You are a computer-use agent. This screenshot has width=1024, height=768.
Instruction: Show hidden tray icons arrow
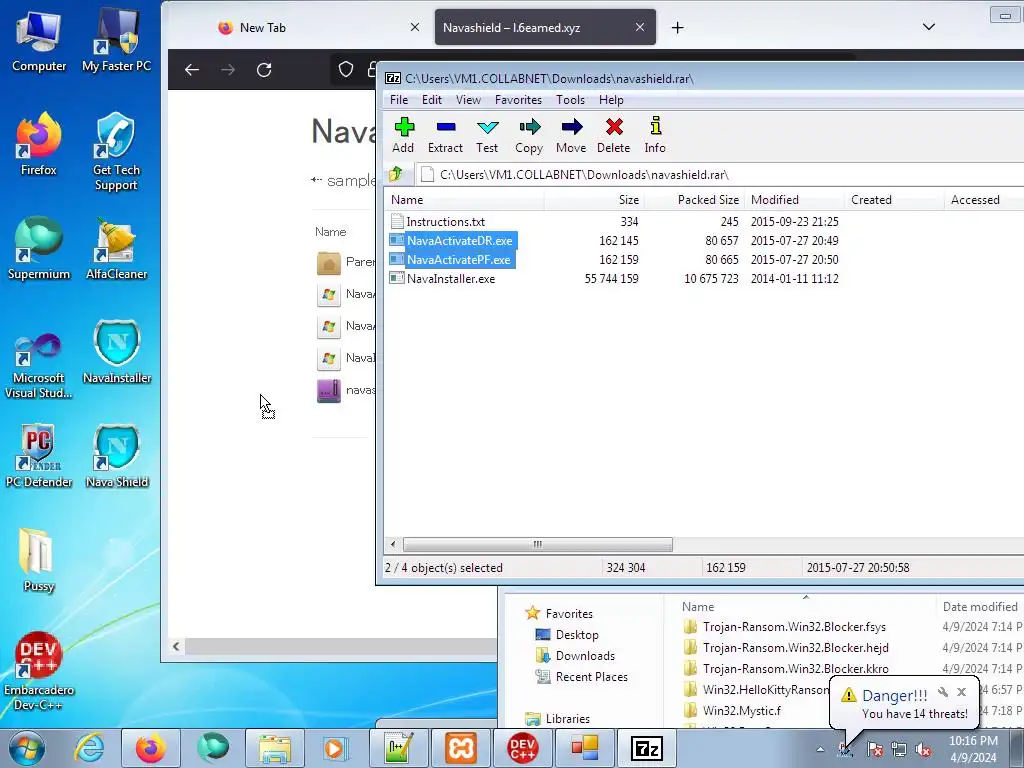click(x=820, y=749)
